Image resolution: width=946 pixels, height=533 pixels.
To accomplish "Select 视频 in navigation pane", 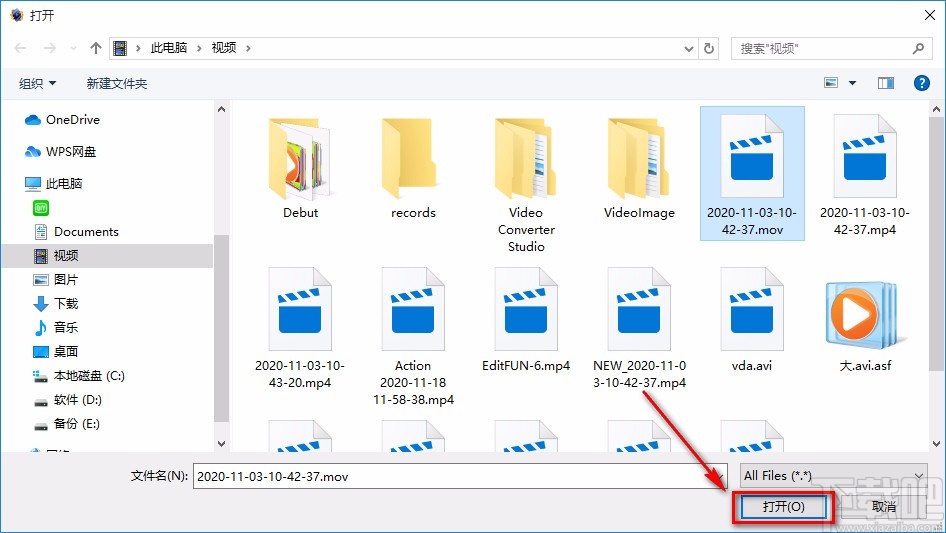I will click(x=107, y=256).
